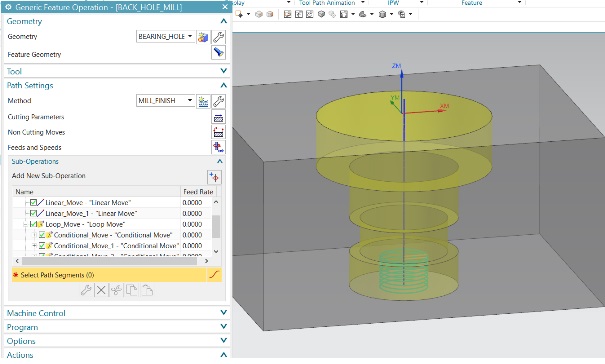The image size is (605, 364).
Task: Open the Non Cutting Moves dialog icon
Action: [218, 132]
